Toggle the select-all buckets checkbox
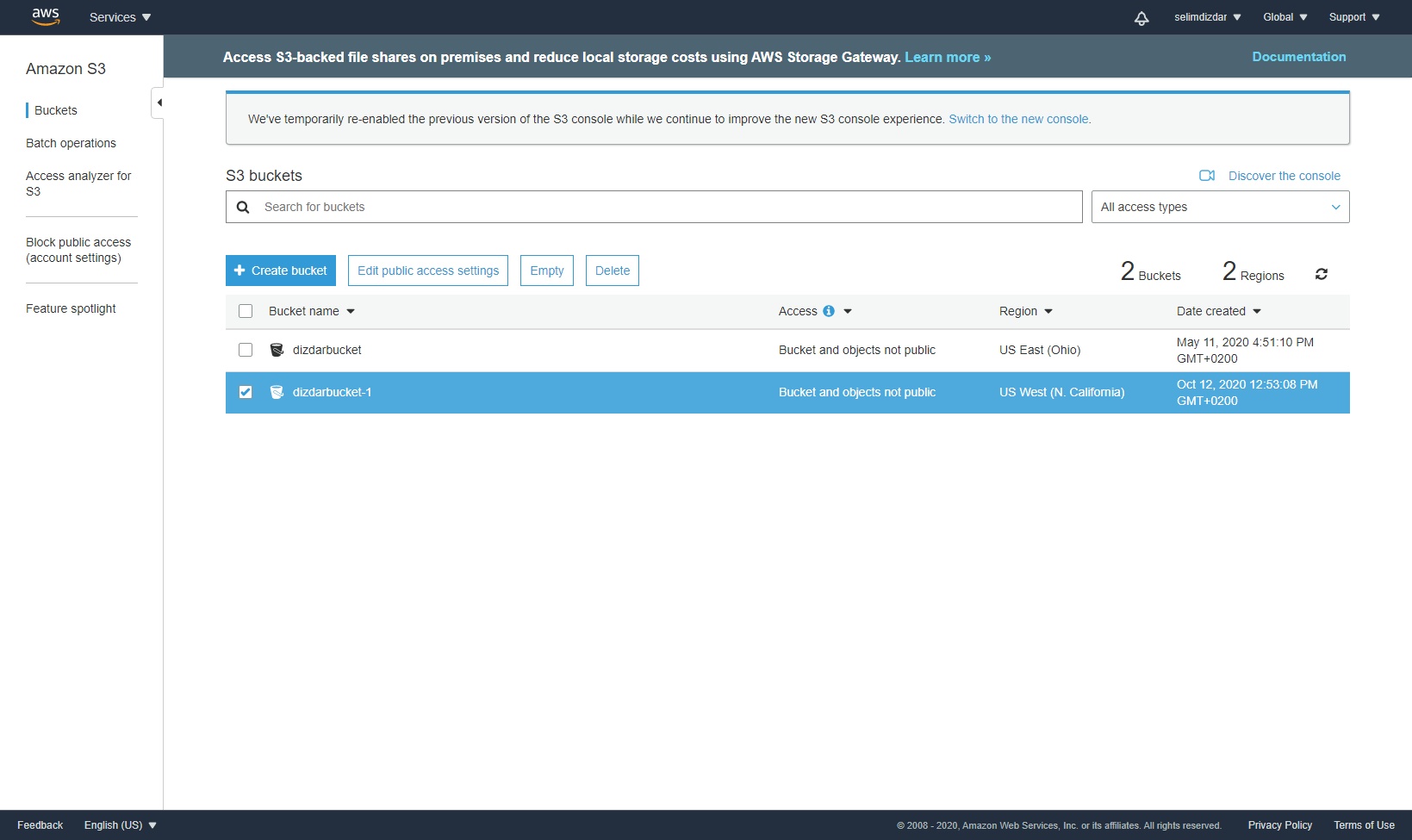This screenshot has width=1412, height=840. (246, 311)
